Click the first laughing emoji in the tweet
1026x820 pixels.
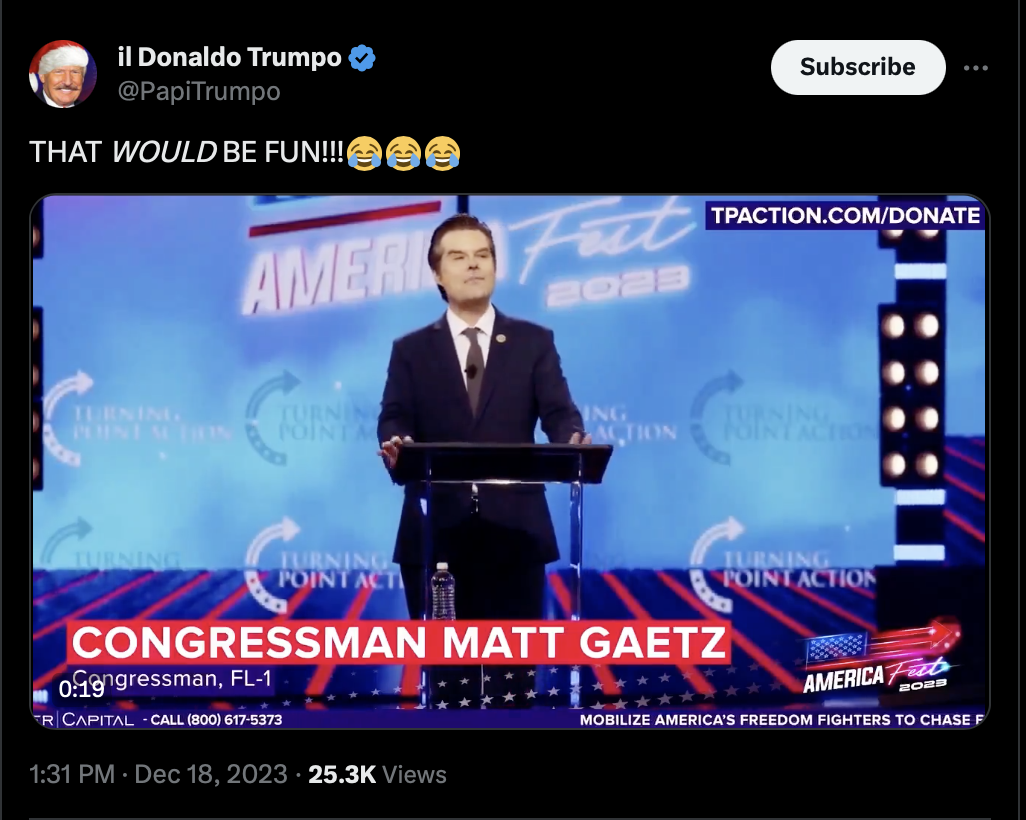(x=364, y=153)
